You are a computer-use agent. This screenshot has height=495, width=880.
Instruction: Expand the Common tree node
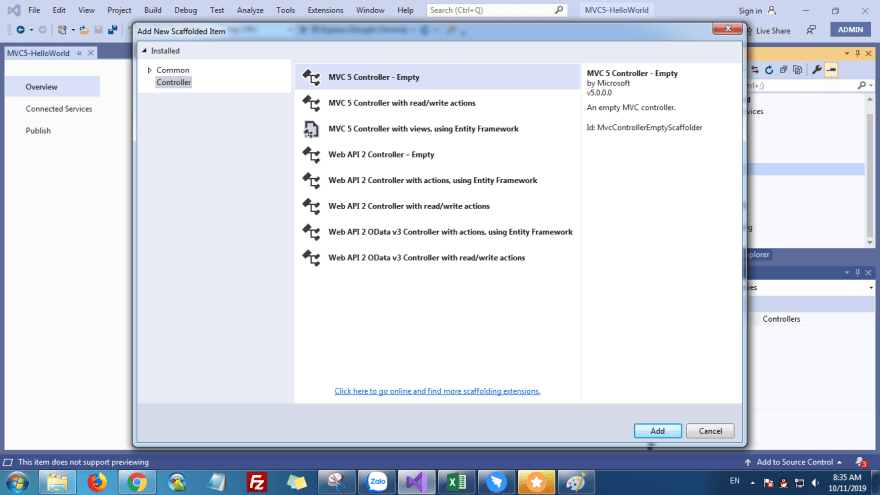[149, 70]
